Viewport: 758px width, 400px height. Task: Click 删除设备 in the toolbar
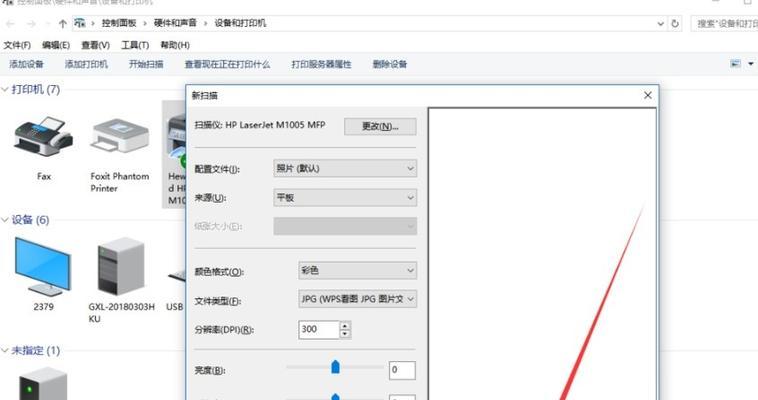390,64
